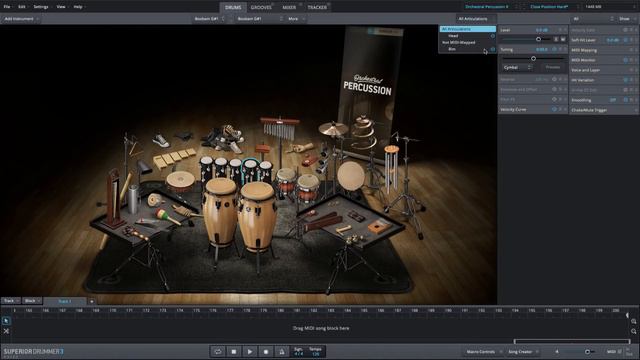Toggle the Velocity Curve power button
Viewport: 640px width, 360px height.
(554, 109)
